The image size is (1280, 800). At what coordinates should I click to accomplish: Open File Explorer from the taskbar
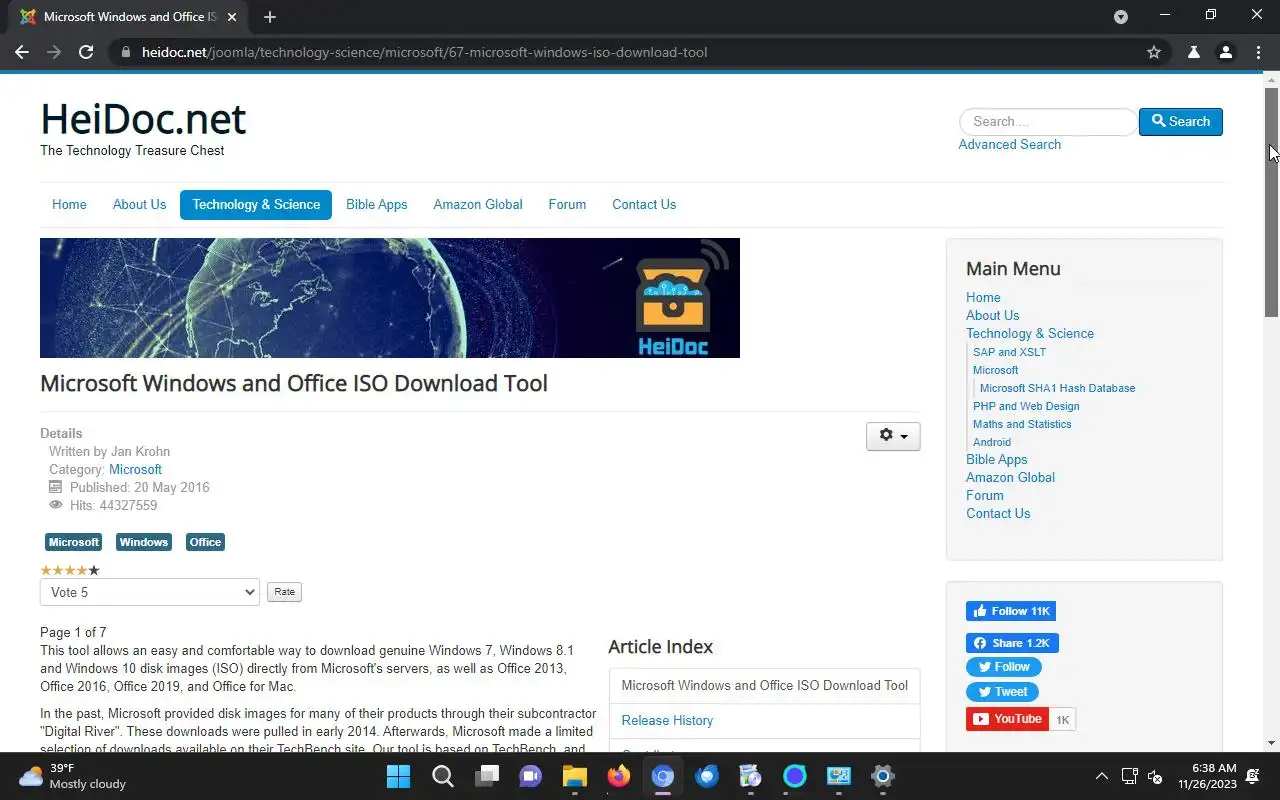pyautogui.click(x=574, y=776)
